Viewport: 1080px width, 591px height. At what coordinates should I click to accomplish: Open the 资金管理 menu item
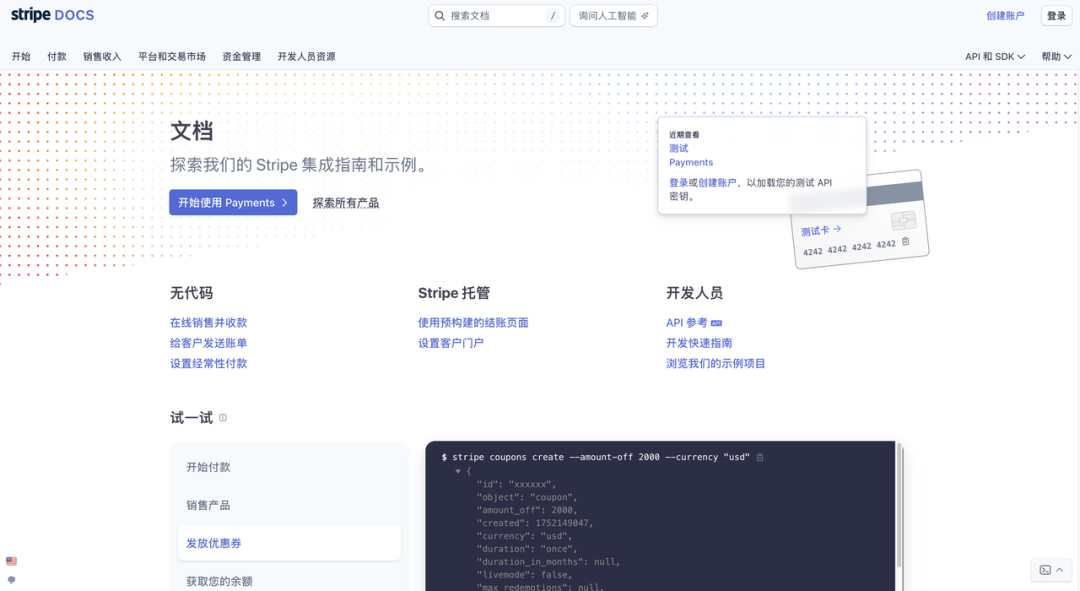(x=241, y=56)
